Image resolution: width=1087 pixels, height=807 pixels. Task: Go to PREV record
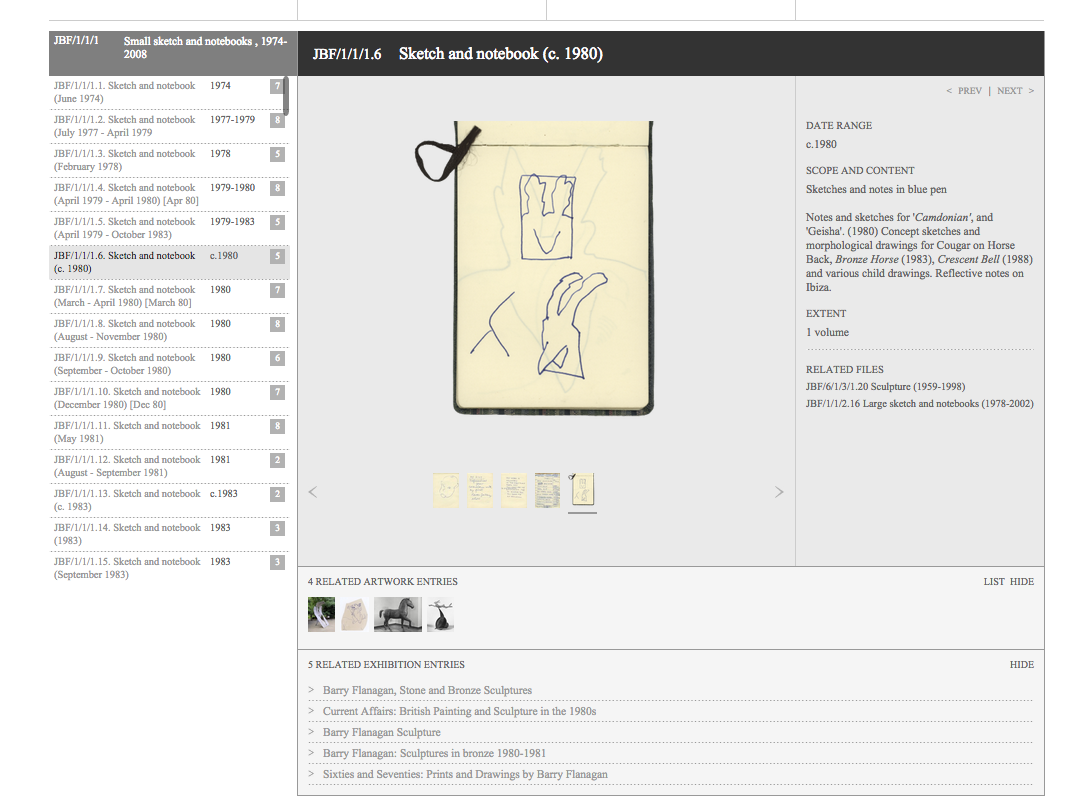pos(964,91)
